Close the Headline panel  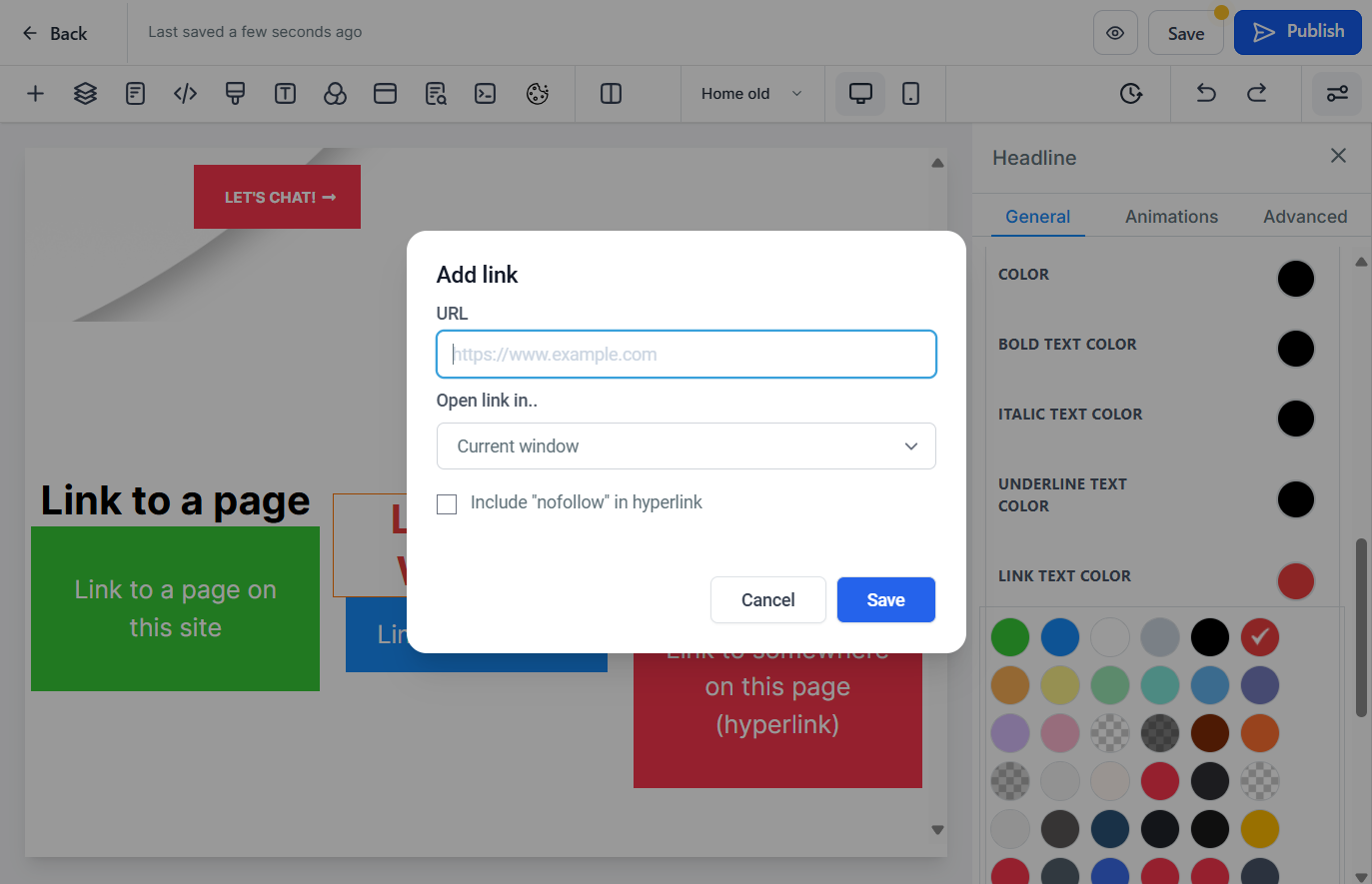[1338, 156]
